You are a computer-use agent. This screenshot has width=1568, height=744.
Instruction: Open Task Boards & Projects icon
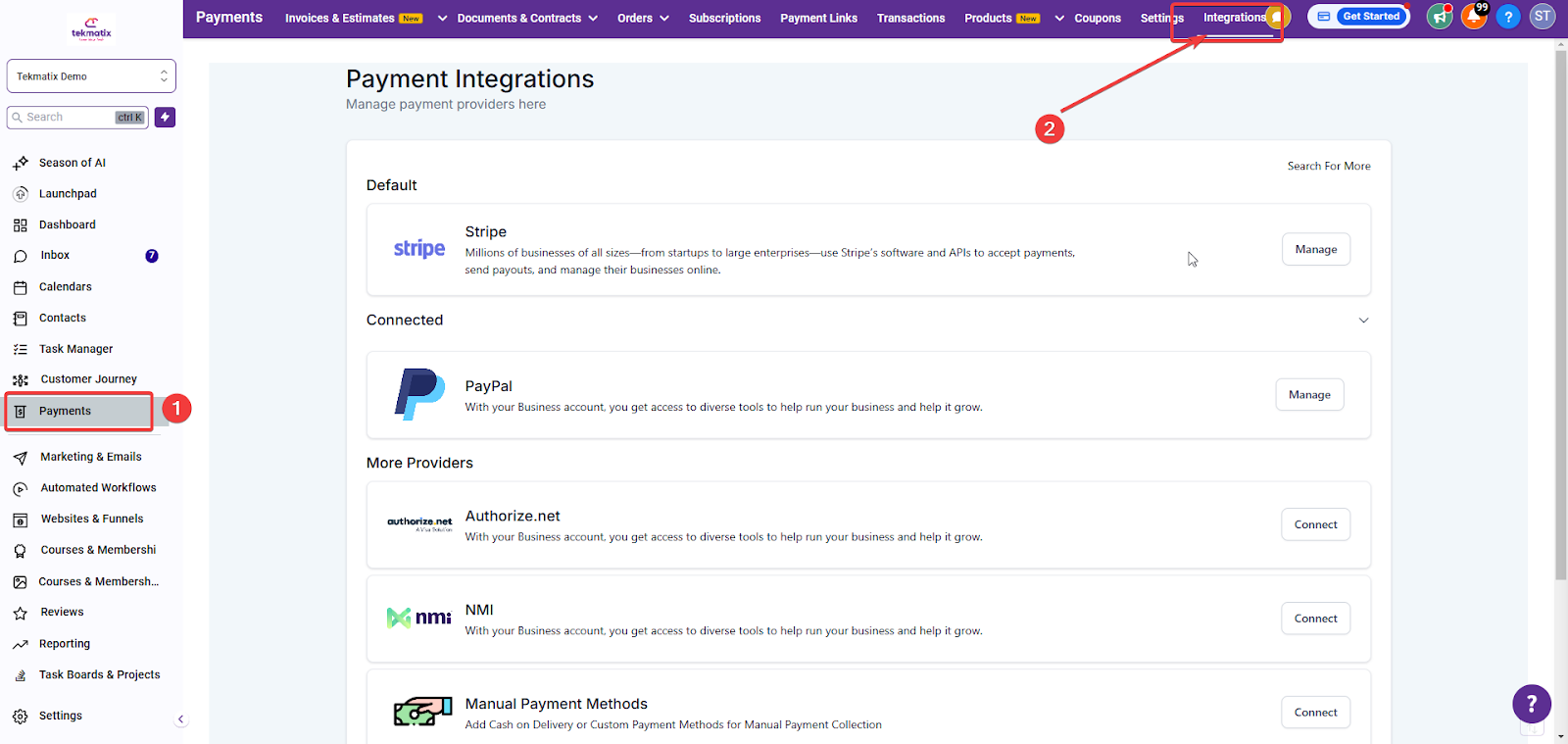pyautogui.click(x=21, y=675)
